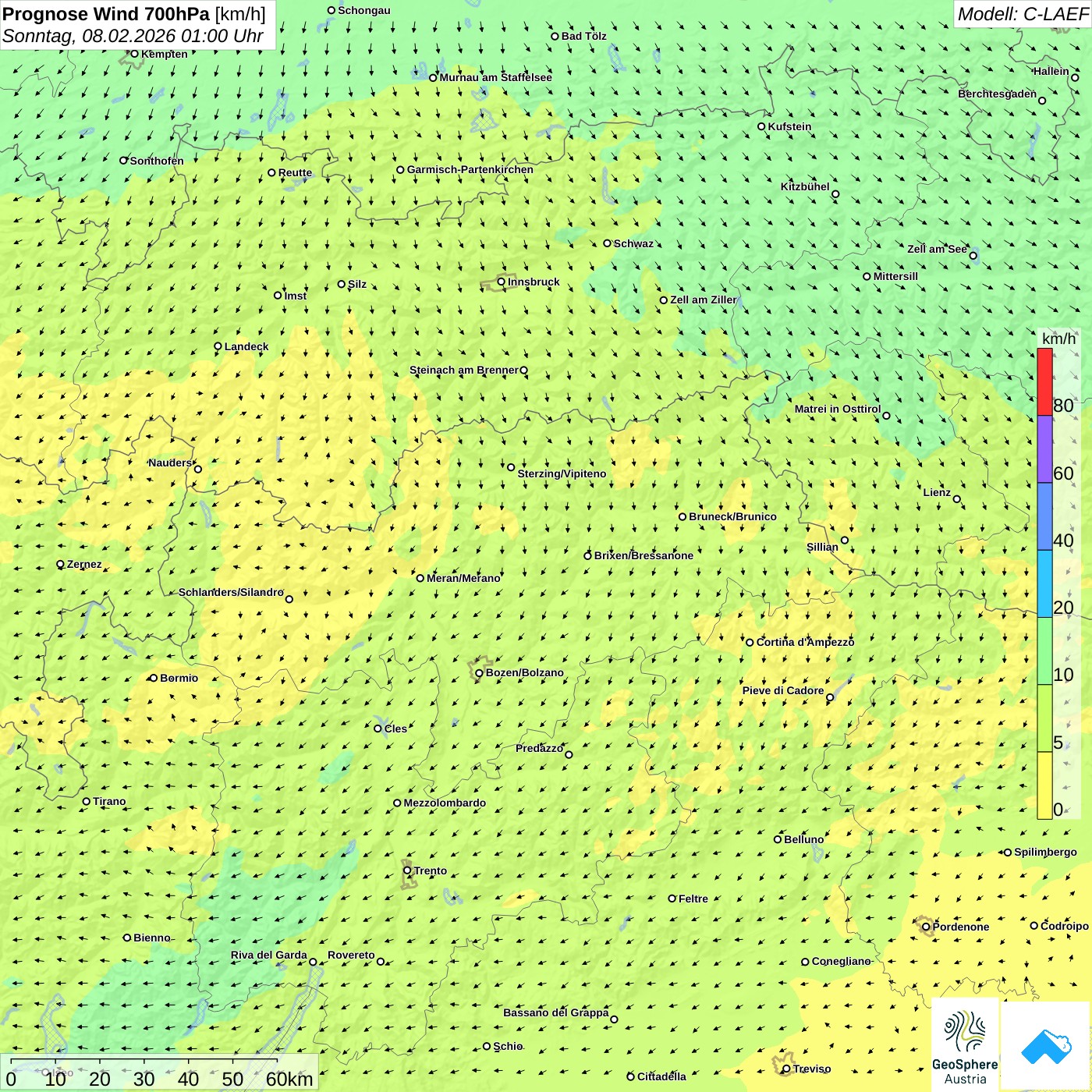Screen dimensions: 1092x1092
Task: Click the 'Silz' place label
Action: (357, 284)
